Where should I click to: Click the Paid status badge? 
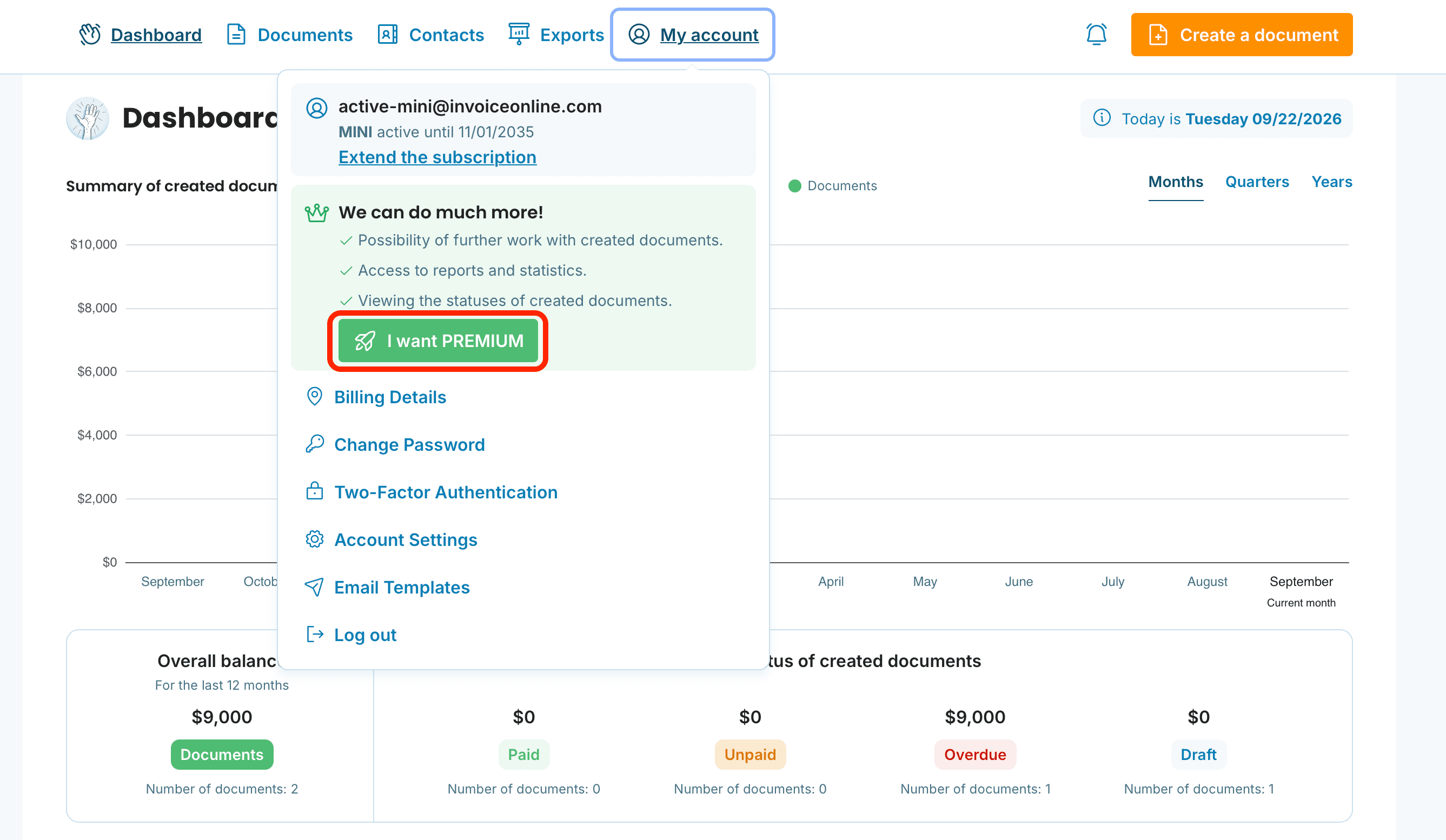coord(523,754)
